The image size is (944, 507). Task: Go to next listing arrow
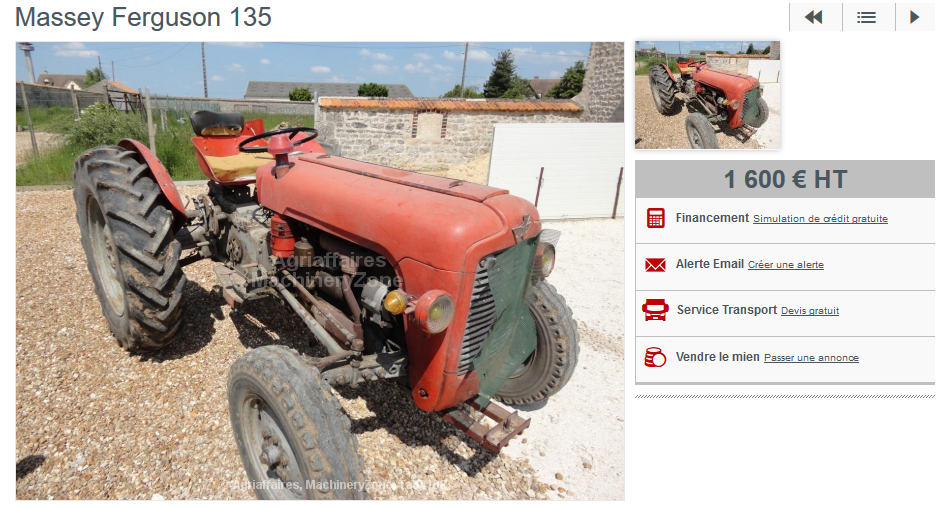(915, 17)
